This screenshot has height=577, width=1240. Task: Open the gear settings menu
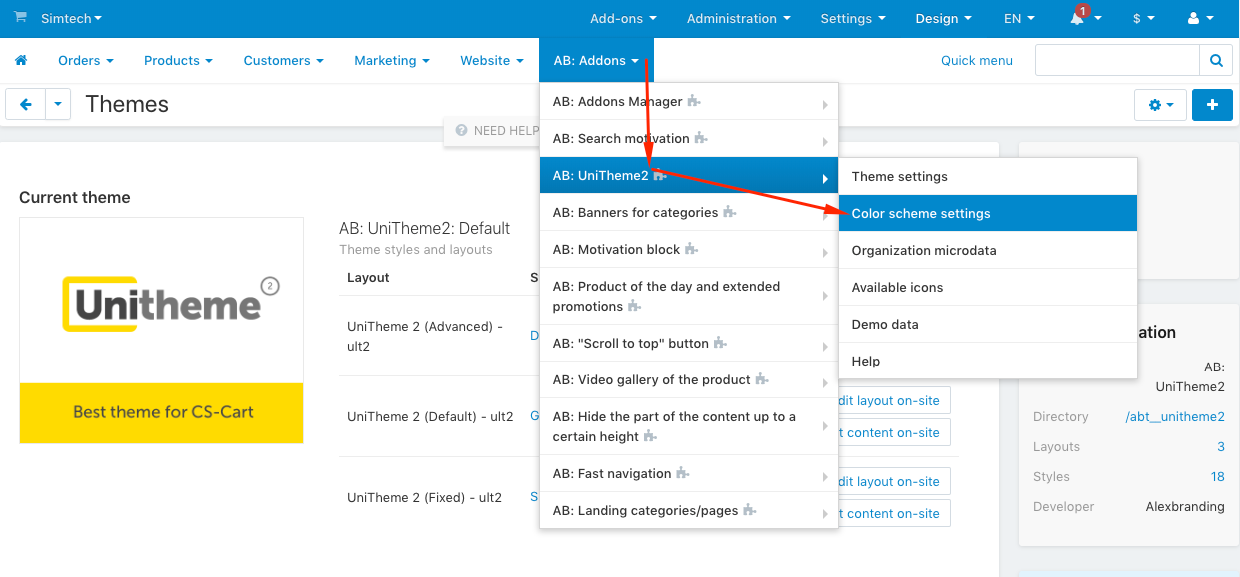click(1161, 104)
